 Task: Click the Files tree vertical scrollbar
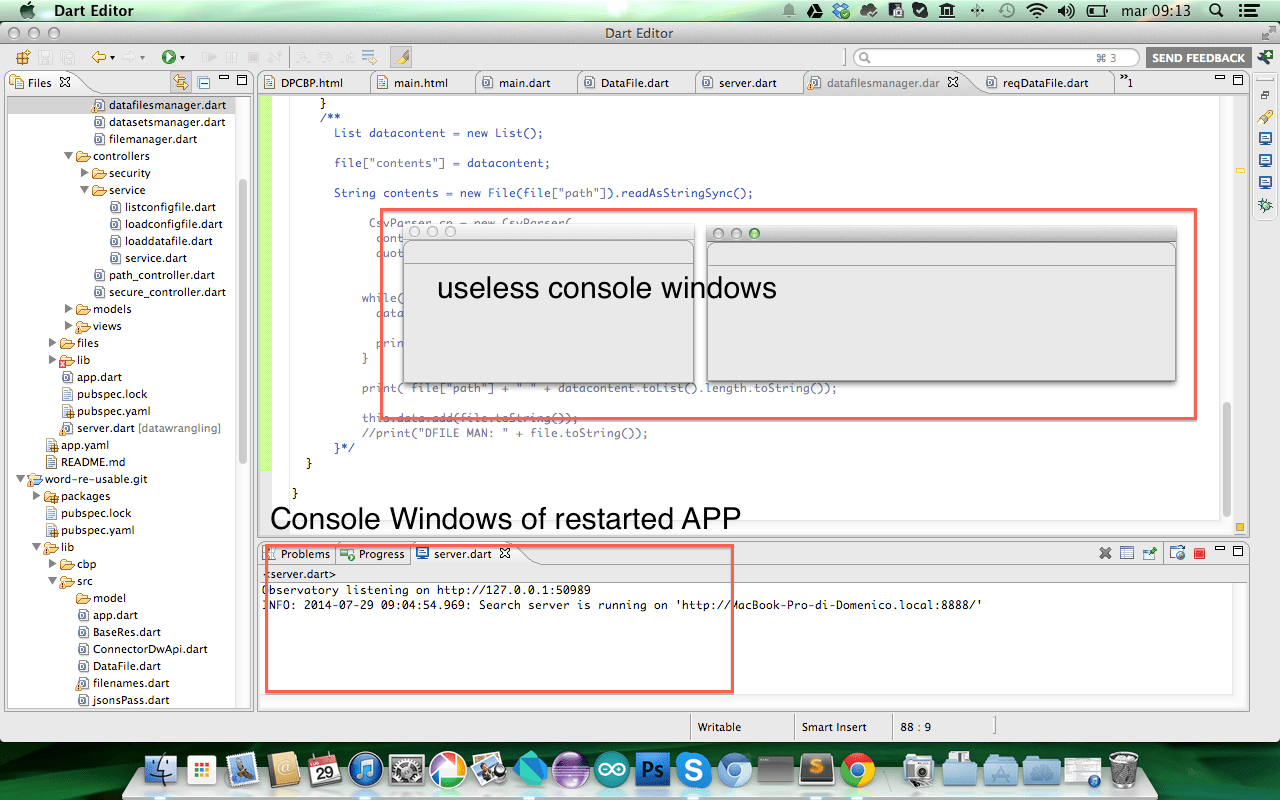pyautogui.click(x=242, y=320)
